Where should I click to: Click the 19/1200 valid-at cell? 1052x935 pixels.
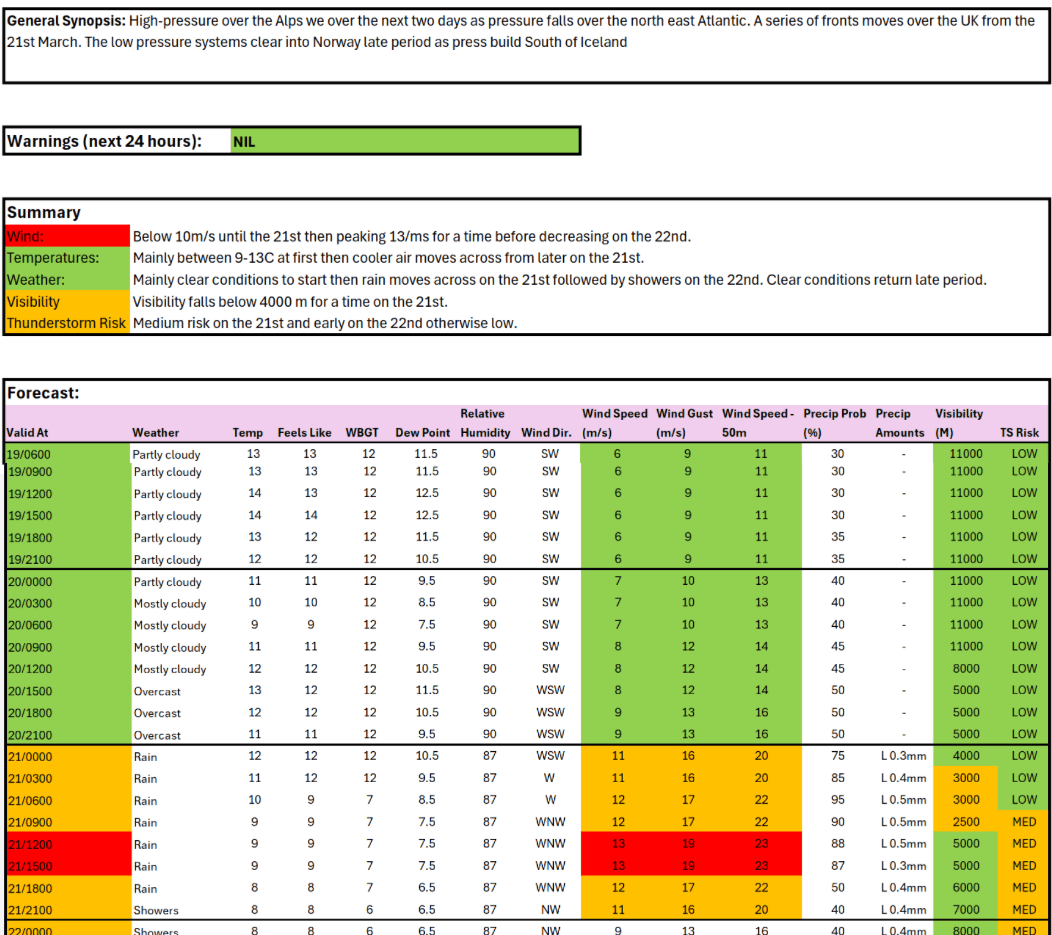(x=68, y=494)
